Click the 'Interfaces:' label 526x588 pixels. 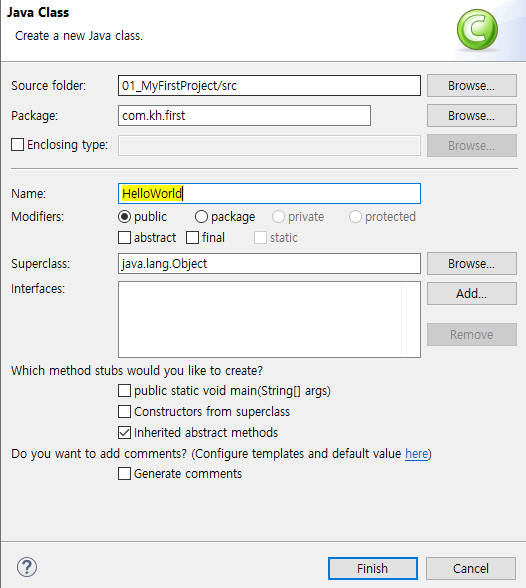(38, 289)
